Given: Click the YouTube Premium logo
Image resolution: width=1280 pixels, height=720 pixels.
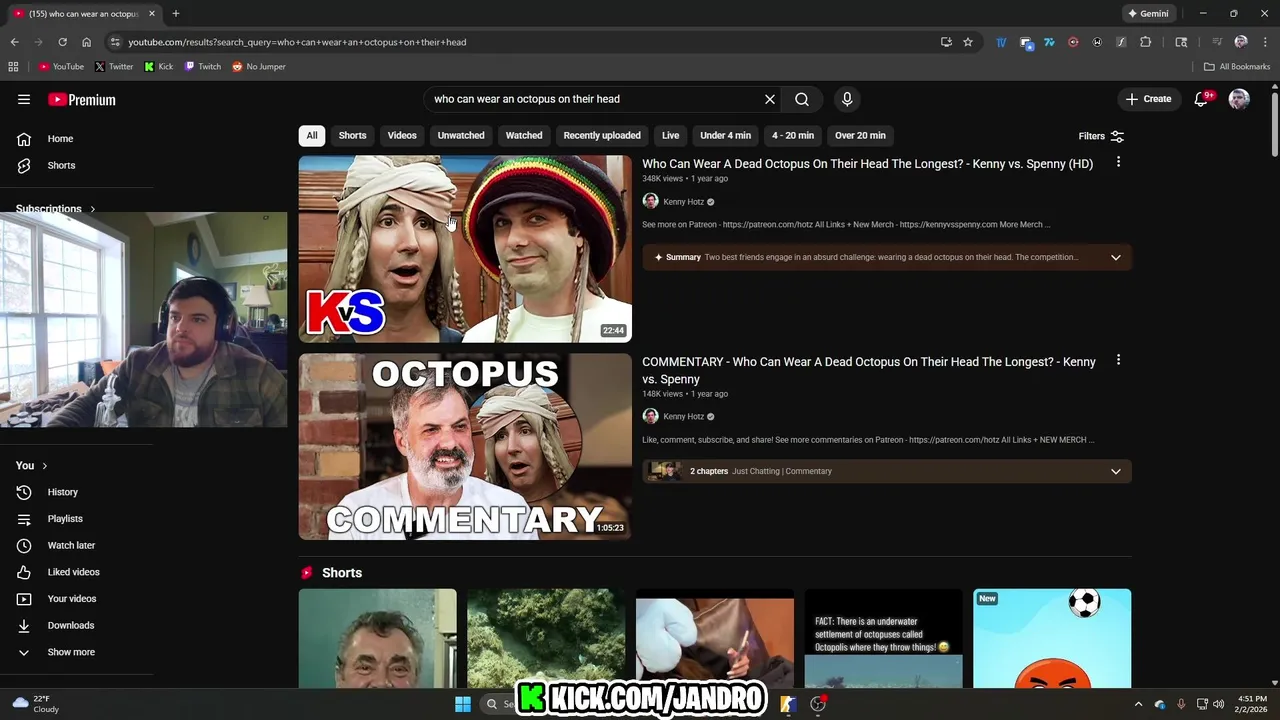Looking at the screenshot, I should [82, 100].
